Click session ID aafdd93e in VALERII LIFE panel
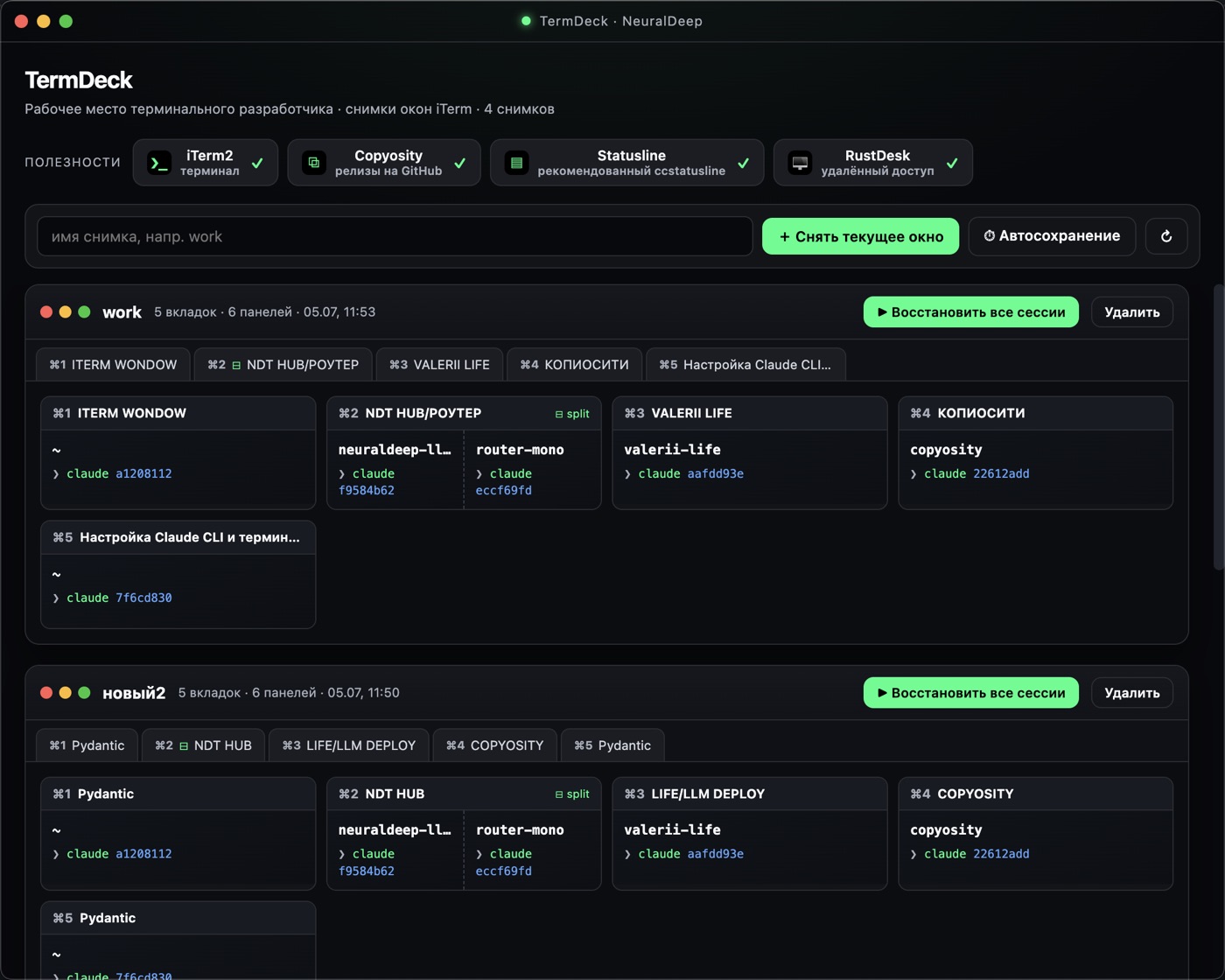 pyautogui.click(x=715, y=473)
